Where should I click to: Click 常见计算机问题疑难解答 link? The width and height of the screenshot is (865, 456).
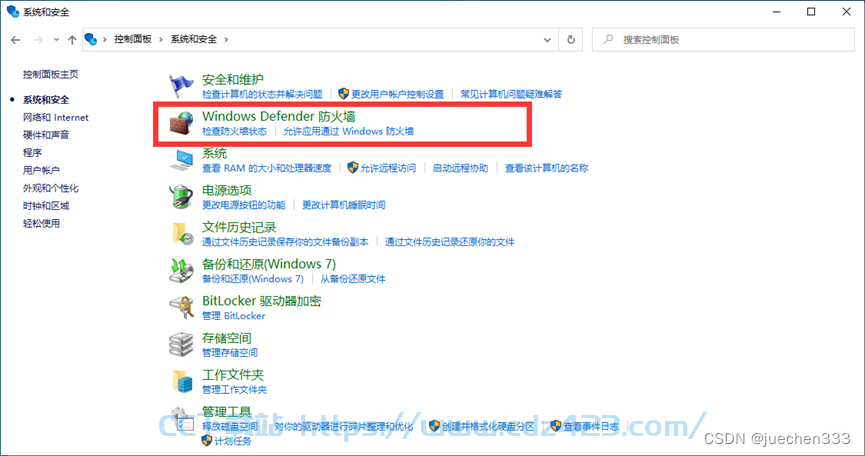pyautogui.click(x=511, y=94)
